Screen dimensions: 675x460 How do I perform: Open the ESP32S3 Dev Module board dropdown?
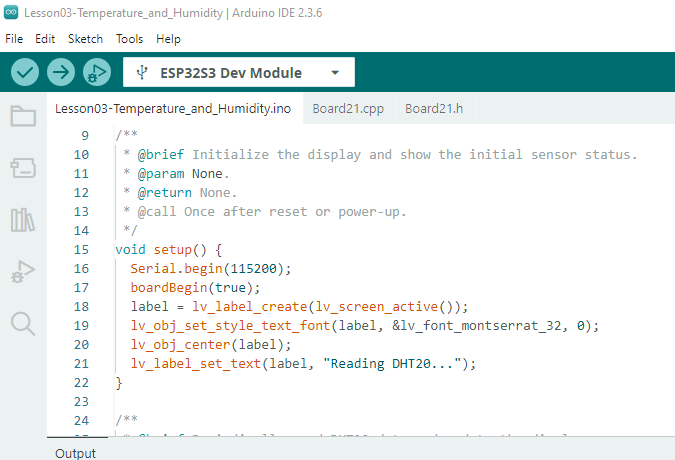pyautogui.click(x=239, y=72)
